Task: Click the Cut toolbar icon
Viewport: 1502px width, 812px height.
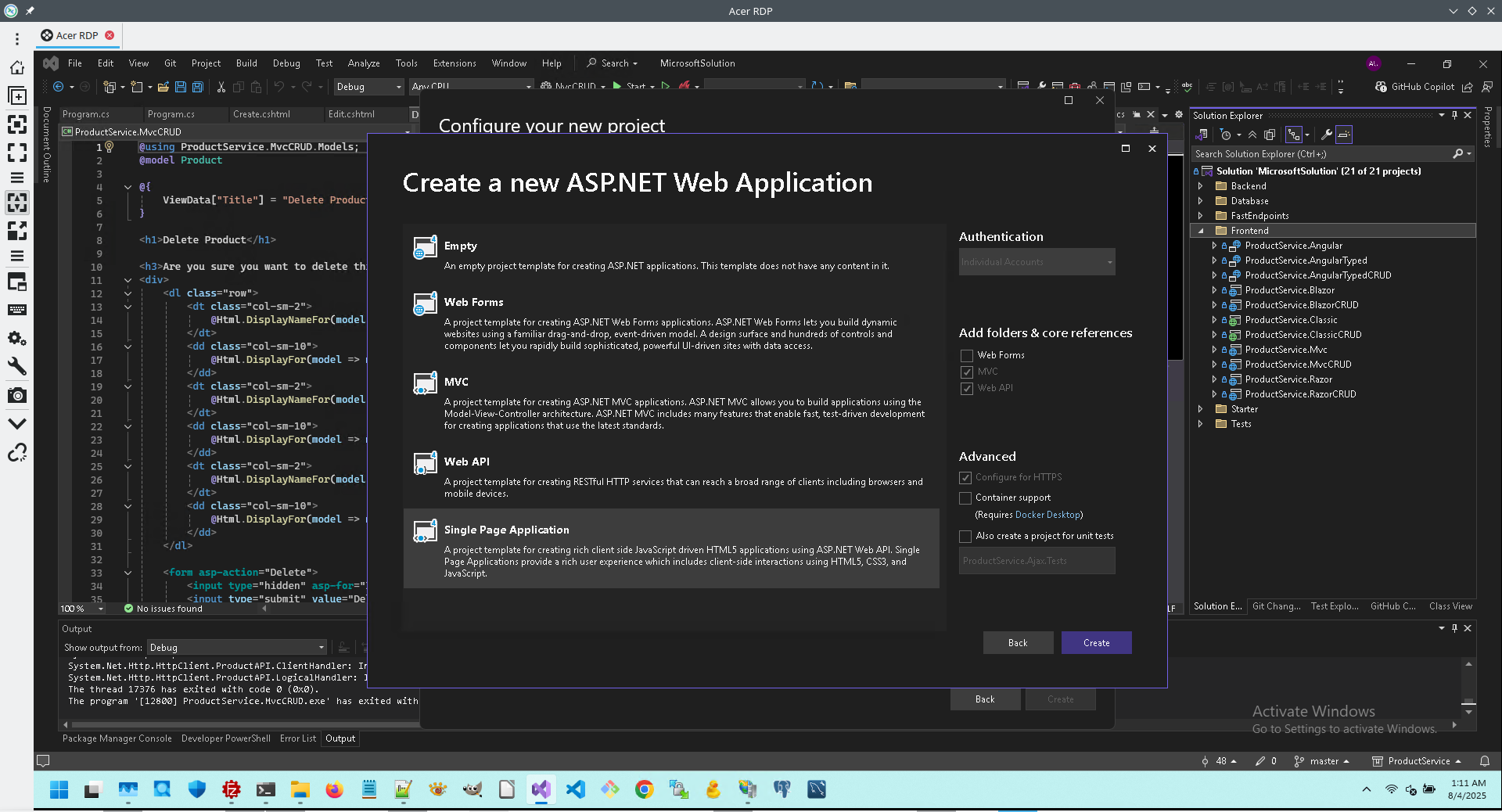Action: click(x=221, y=87)
